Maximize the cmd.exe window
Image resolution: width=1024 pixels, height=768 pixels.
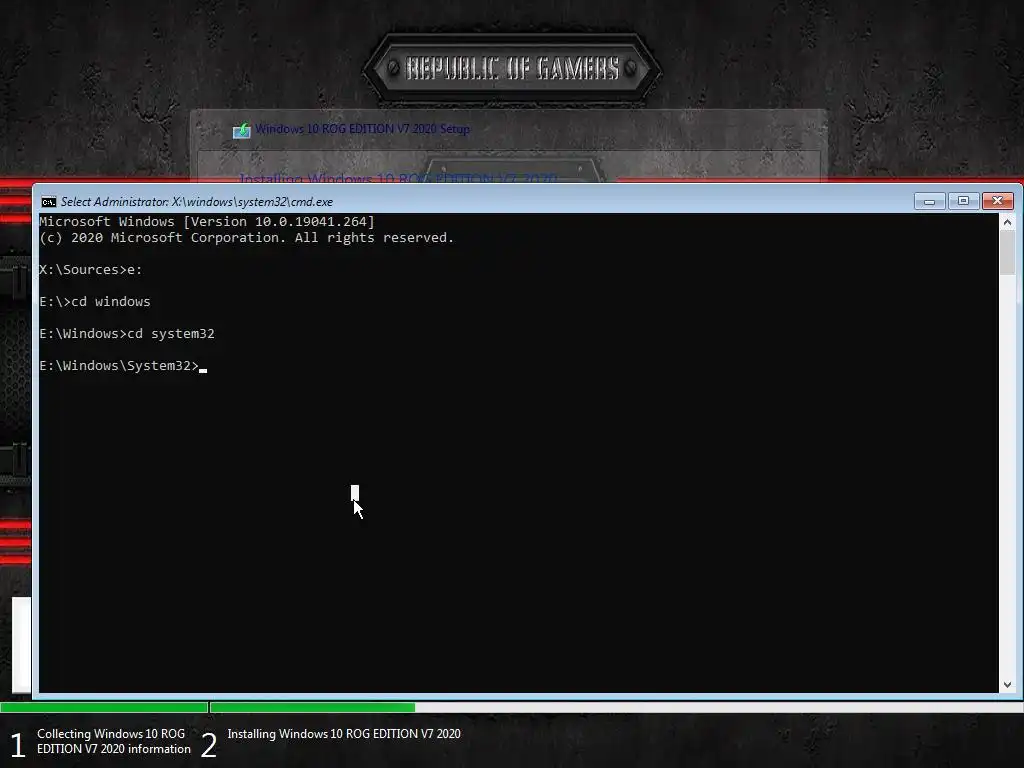[963, 201]
